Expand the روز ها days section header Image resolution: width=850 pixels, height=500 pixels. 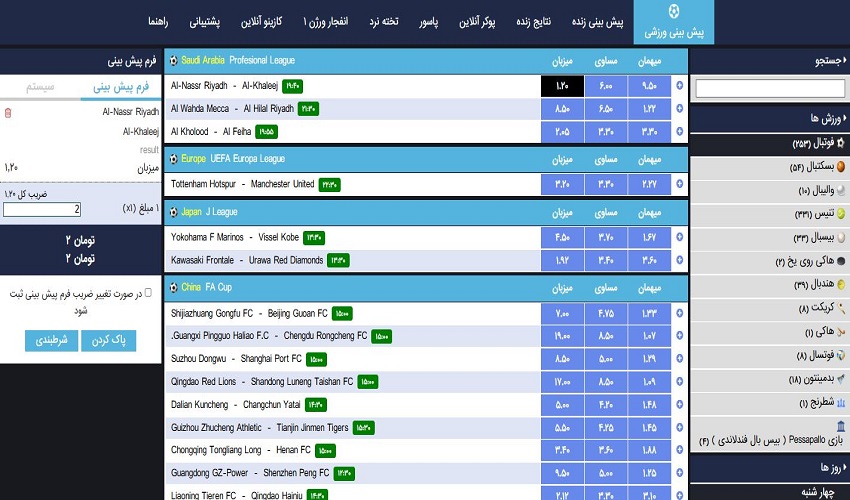pos(770,467)
